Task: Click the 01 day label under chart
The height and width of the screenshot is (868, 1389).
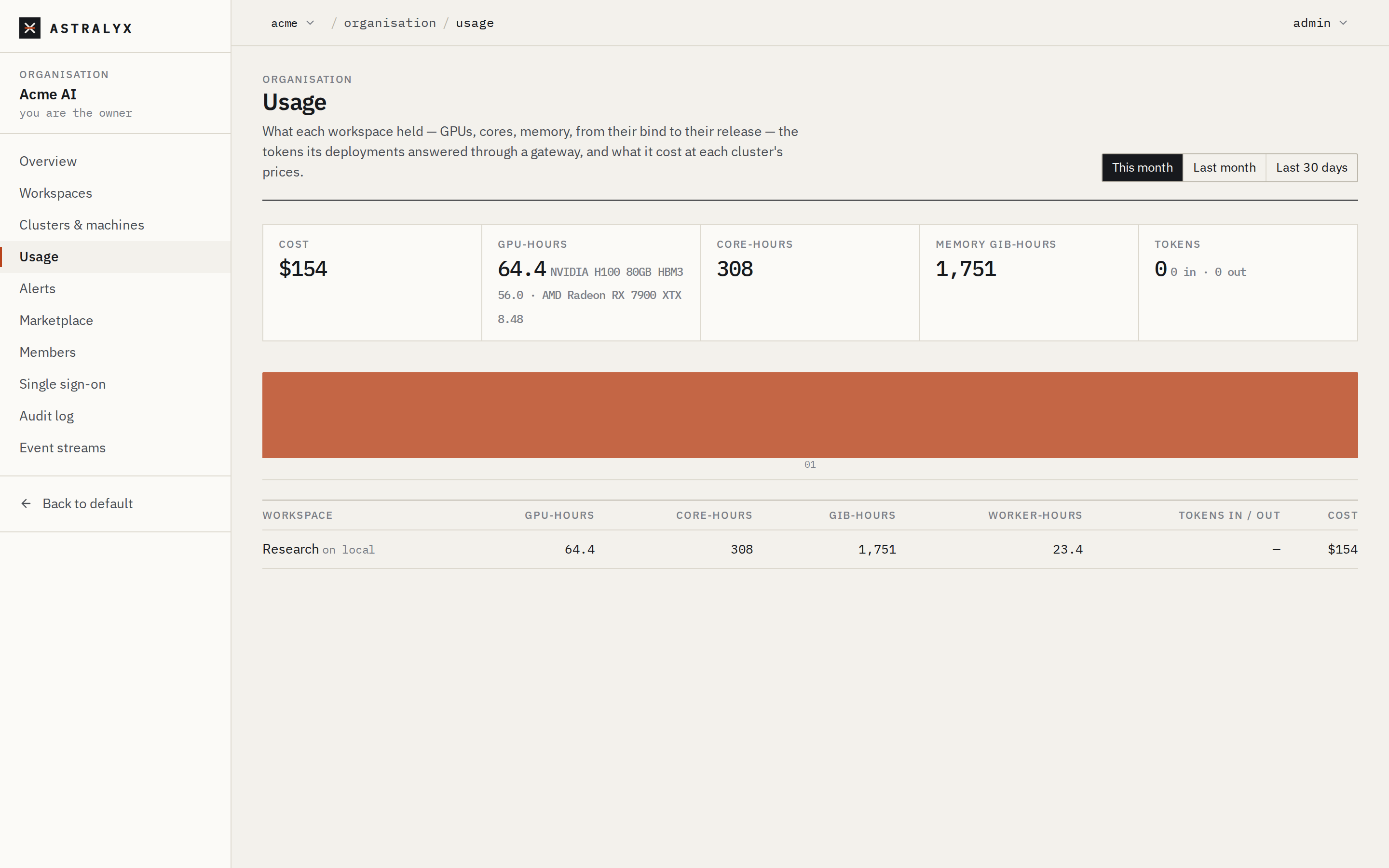Action: tap(810, 464)
